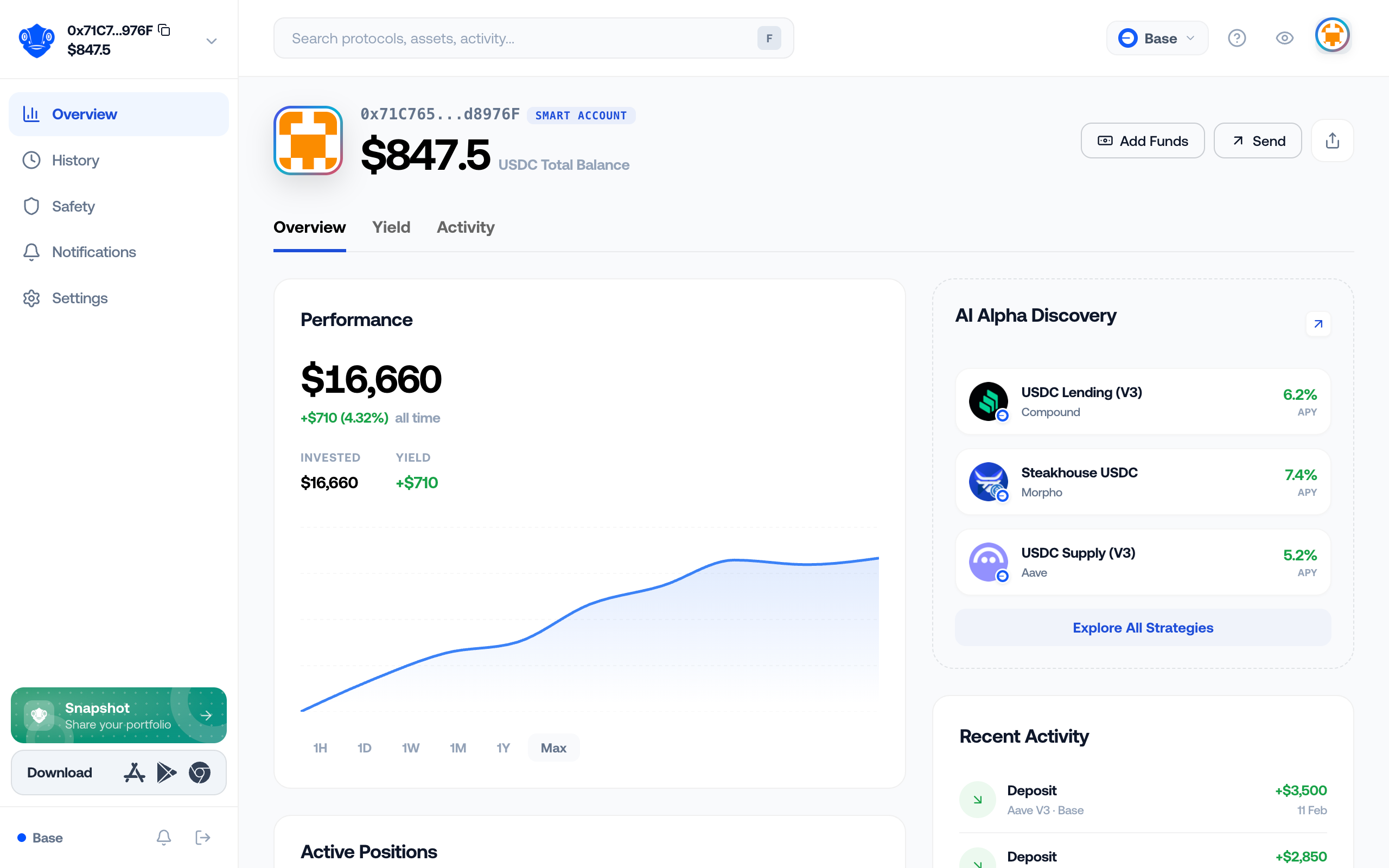Click the 7.4% APY value
Viewport: 1389px width, 868px height.
pyautogui.click(x=1300, y=475)
